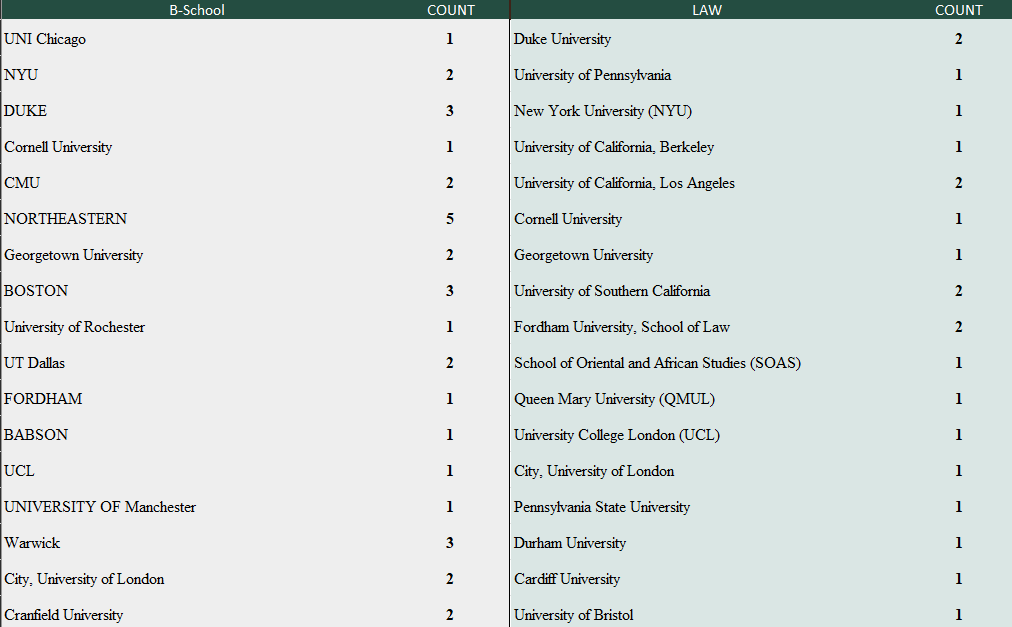The height and width of the screenshot is (627, 1012).
Task: Select City, University of London in LAW column
Action: coord(594,471)
